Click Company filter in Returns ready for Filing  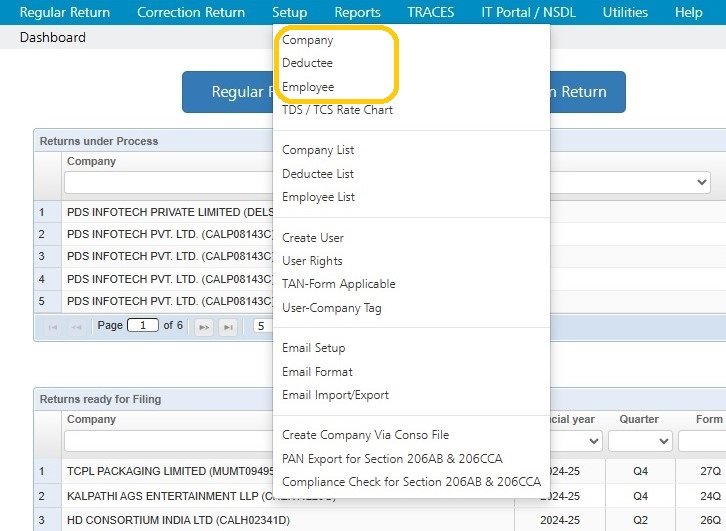[169, 441]
